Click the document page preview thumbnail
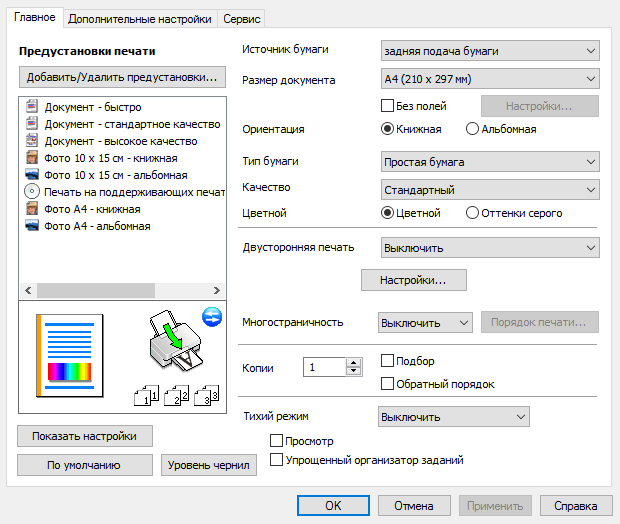The image size is (620, 524). [70, 355]
